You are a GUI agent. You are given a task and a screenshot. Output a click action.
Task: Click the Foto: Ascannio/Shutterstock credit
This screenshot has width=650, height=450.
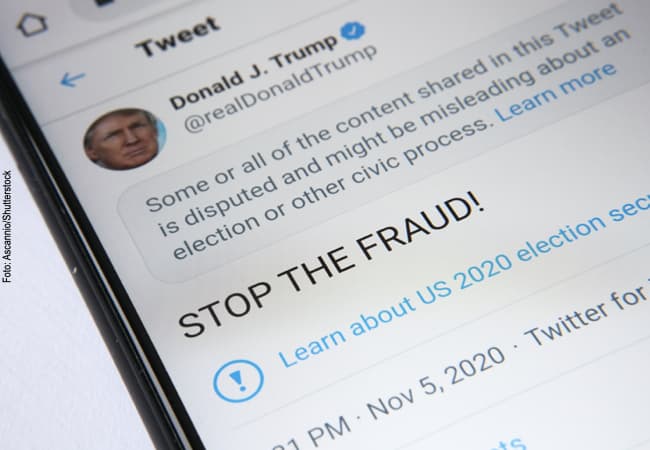(7, 227)
